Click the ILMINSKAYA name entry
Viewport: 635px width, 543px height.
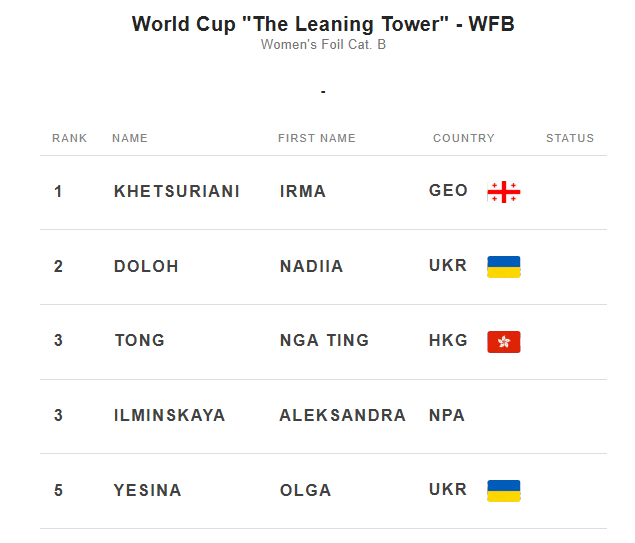coord(170,415)
